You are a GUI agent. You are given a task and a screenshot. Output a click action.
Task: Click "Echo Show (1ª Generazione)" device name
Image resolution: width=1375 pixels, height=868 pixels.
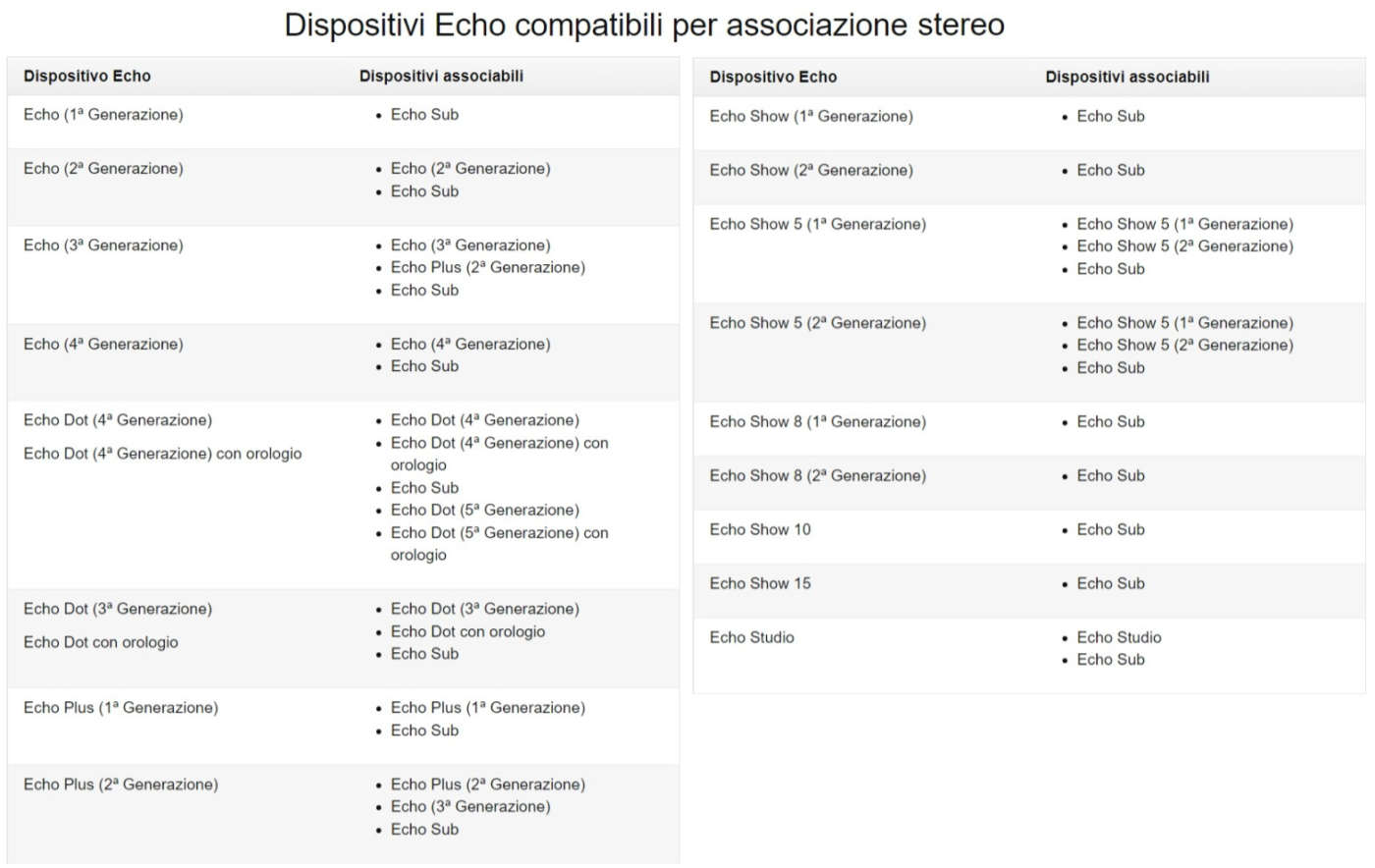click(x=810, y=117)
